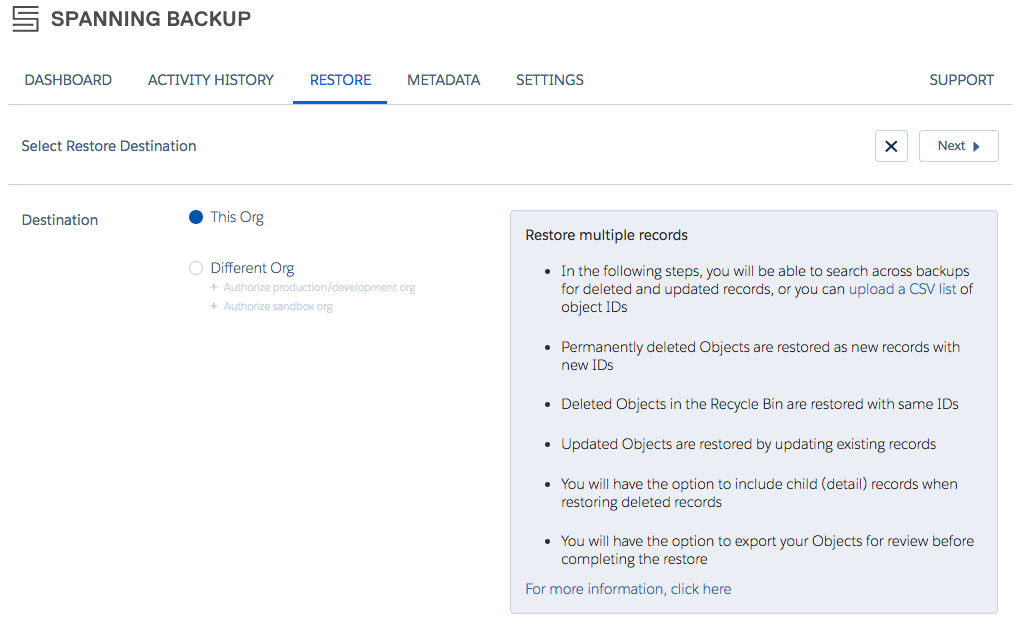Open the Support page

[961, 80]
